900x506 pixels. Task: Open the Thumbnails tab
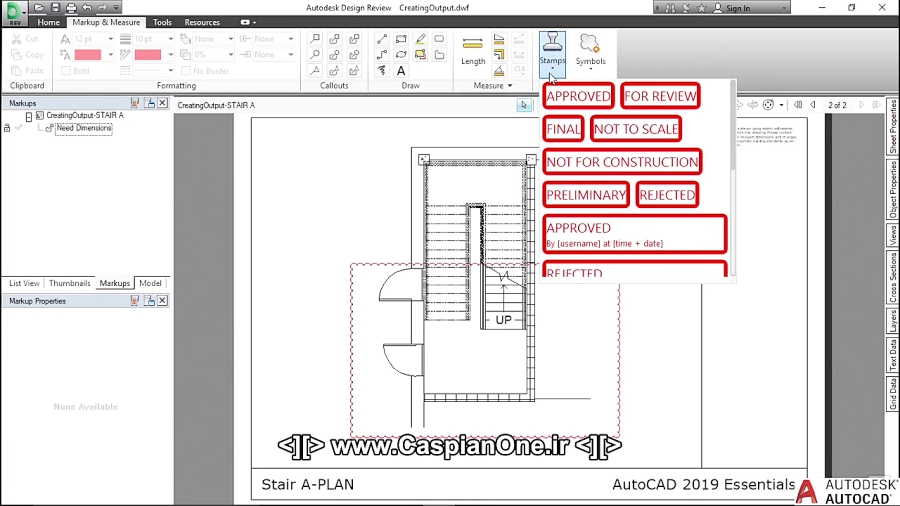point(69,283)
